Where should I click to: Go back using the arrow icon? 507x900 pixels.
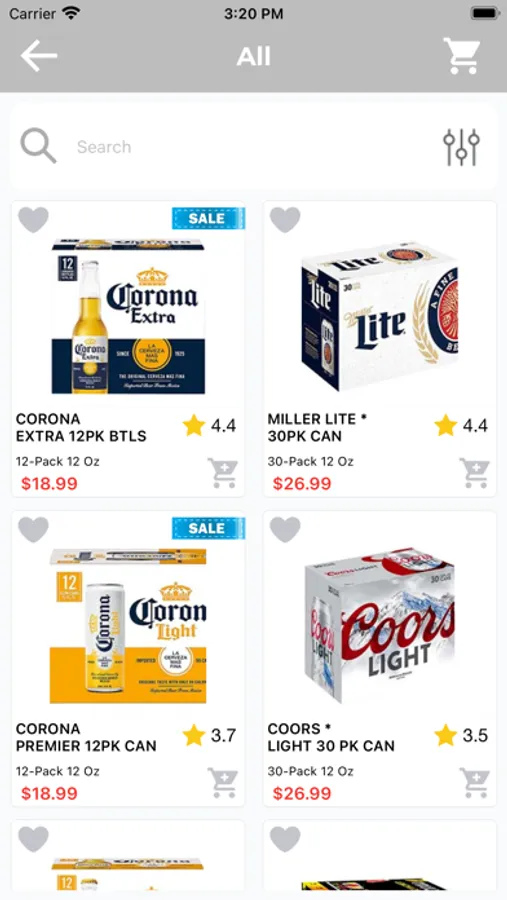click(x=39, y=56)
